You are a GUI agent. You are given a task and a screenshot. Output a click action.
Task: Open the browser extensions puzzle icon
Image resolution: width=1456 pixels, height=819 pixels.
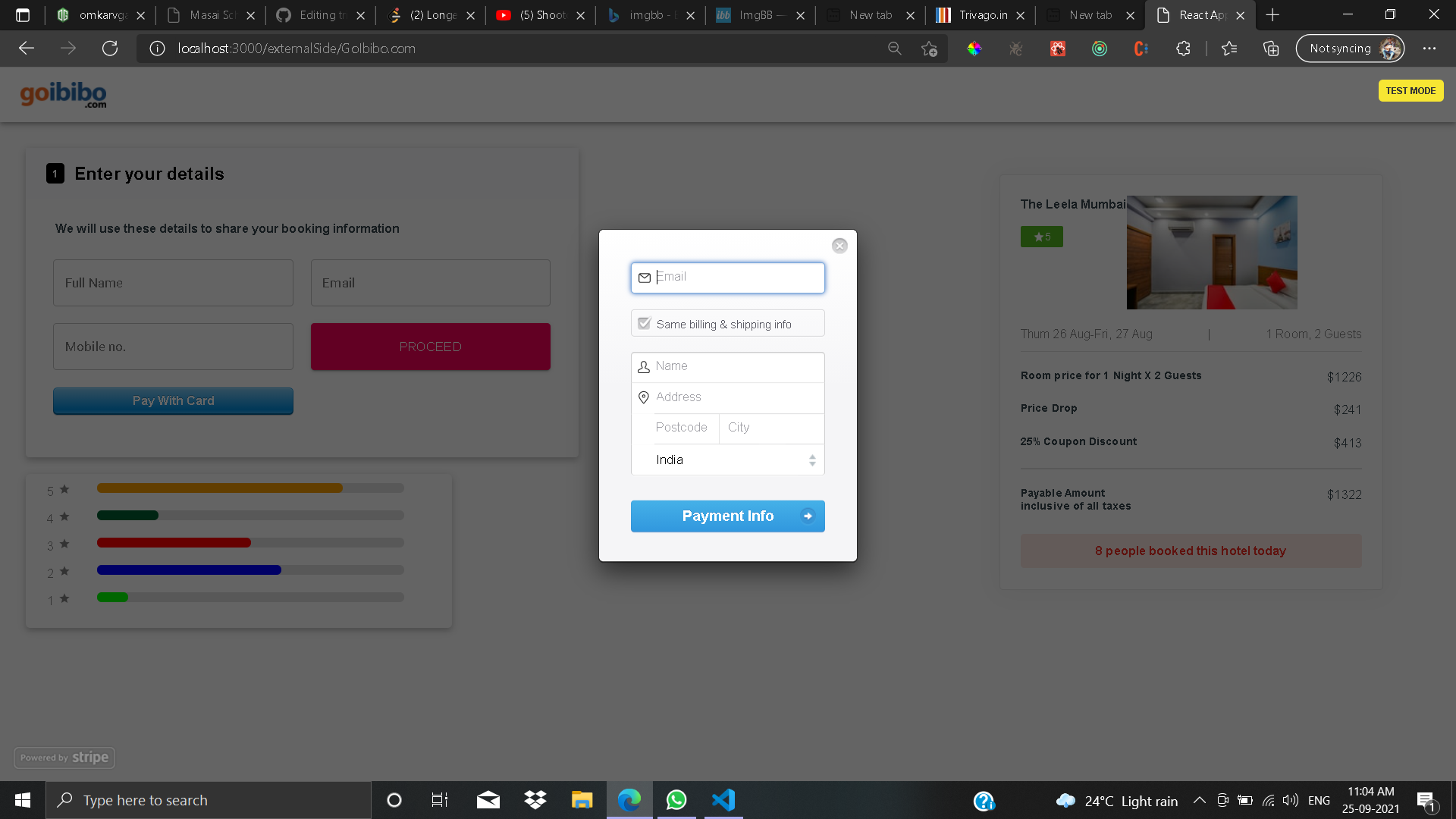(1183, 49)
